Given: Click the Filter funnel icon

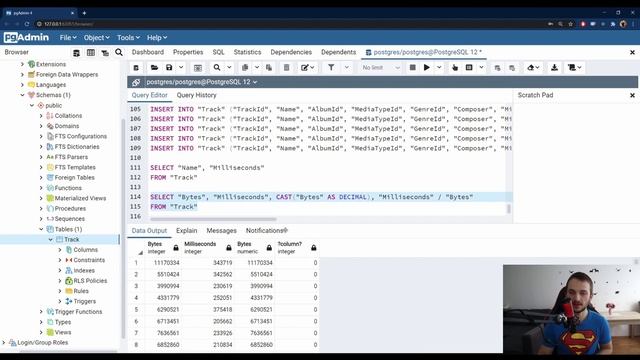Looking at the screenshot, I should pos(331,68).
